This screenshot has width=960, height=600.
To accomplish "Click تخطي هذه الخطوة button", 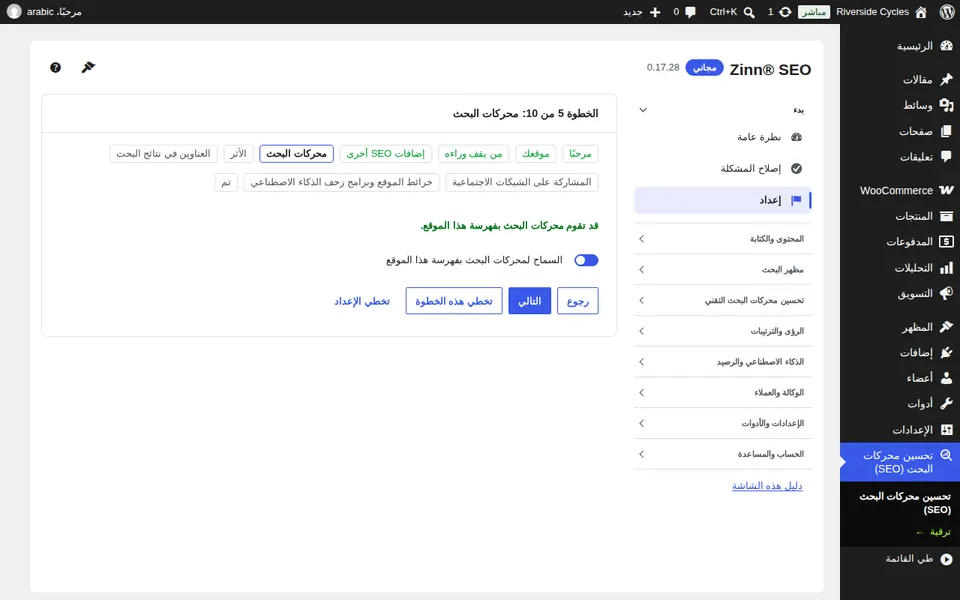I will 454,301.
